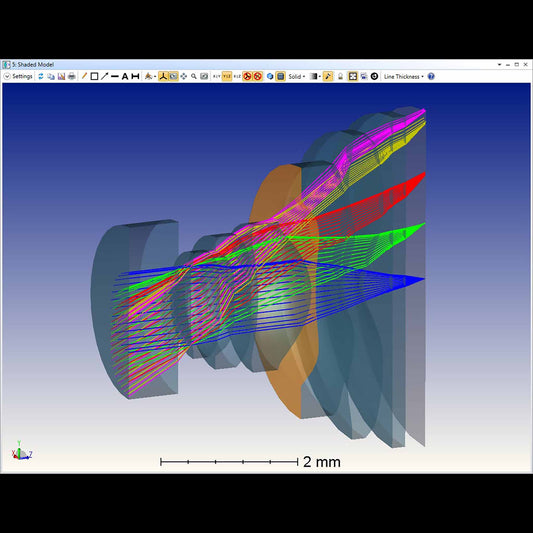Image resolution: width=533 pixels, height=533 pixels.
Task: Activate the text annotation A tool
Action: [125, 76]
